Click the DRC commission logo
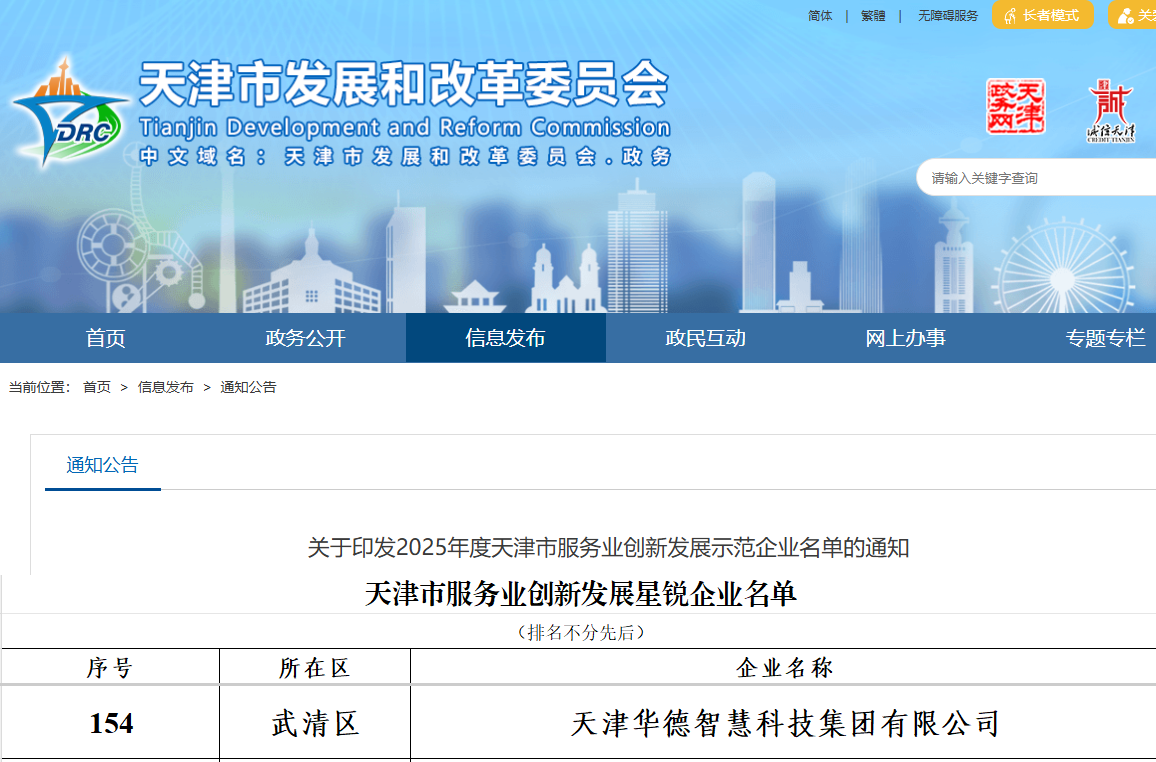 (70, 112)
